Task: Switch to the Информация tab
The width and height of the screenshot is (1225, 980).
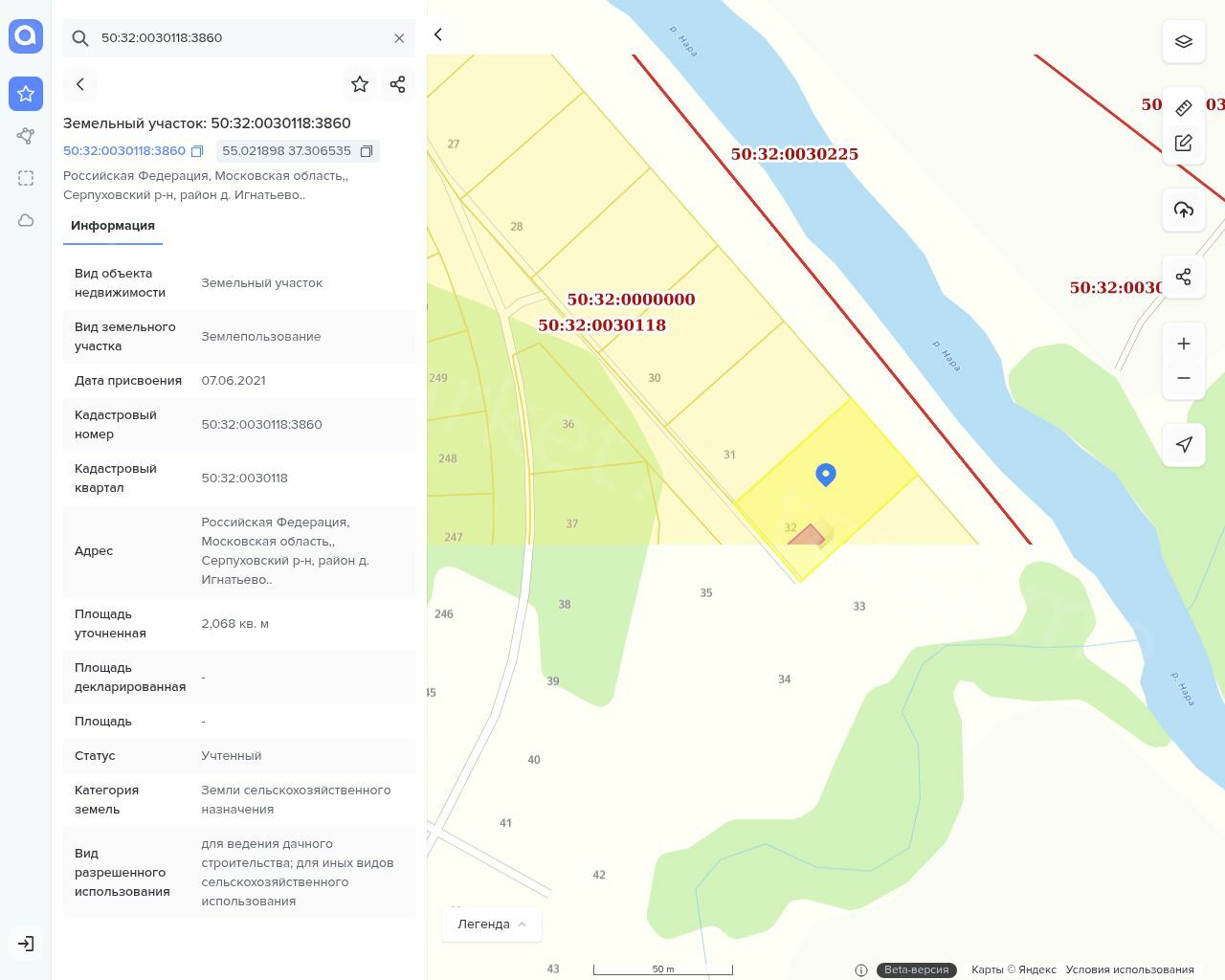Action: 113,226
